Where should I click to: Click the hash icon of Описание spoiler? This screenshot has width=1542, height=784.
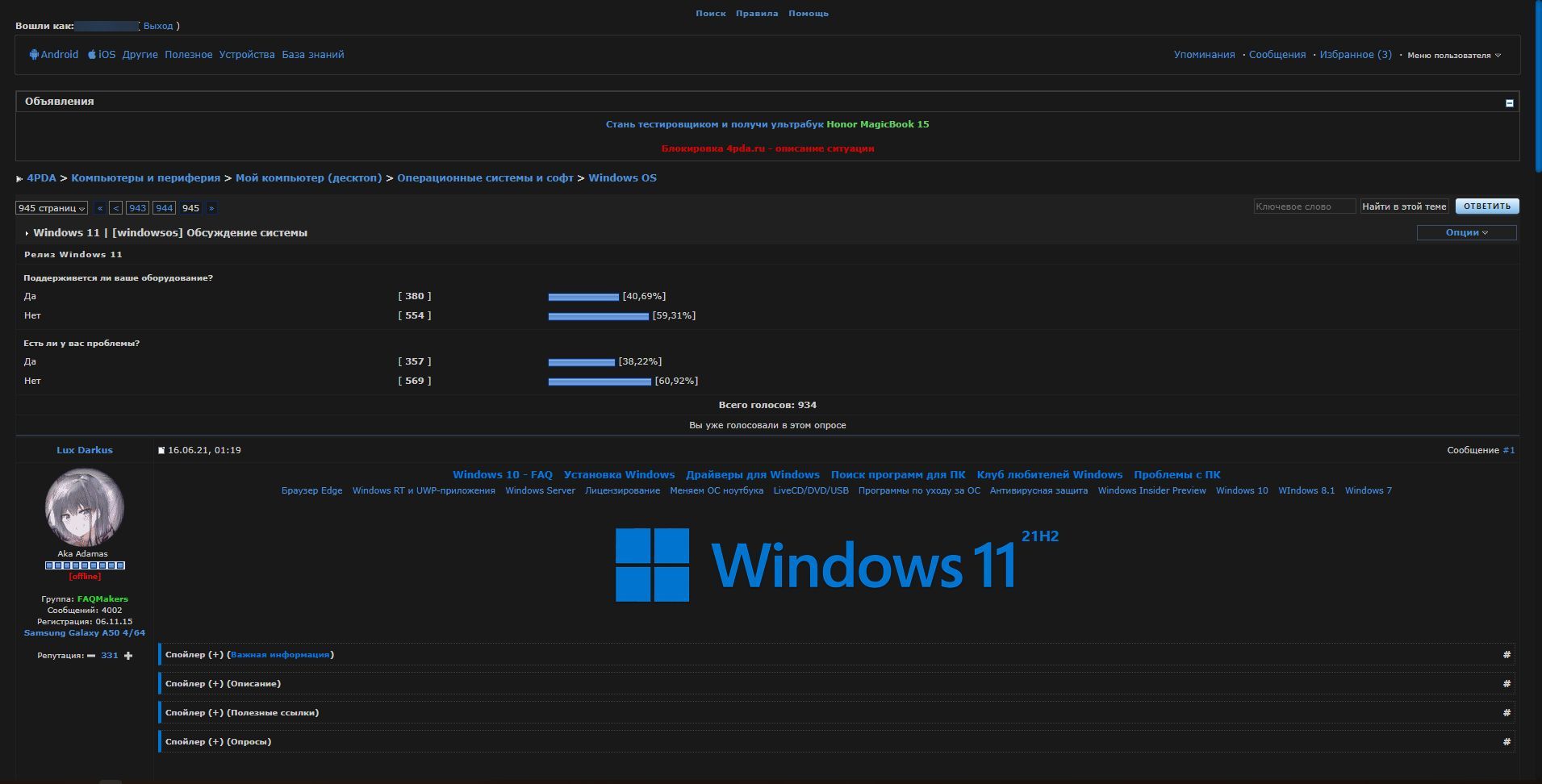(x=1506, y=684)
